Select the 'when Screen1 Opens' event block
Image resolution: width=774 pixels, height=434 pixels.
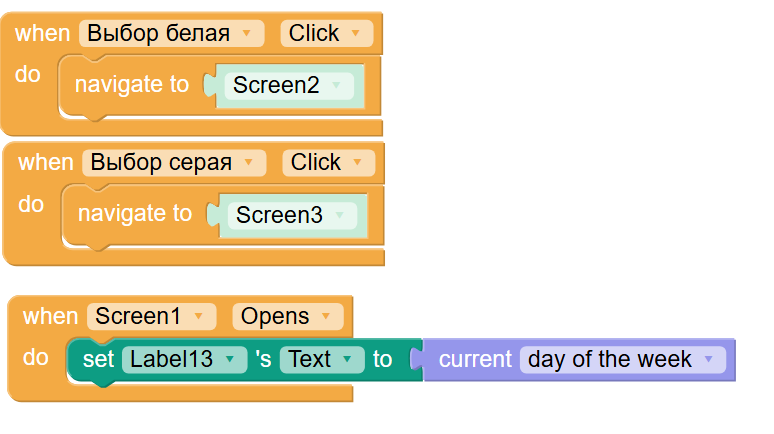(49, 317)
